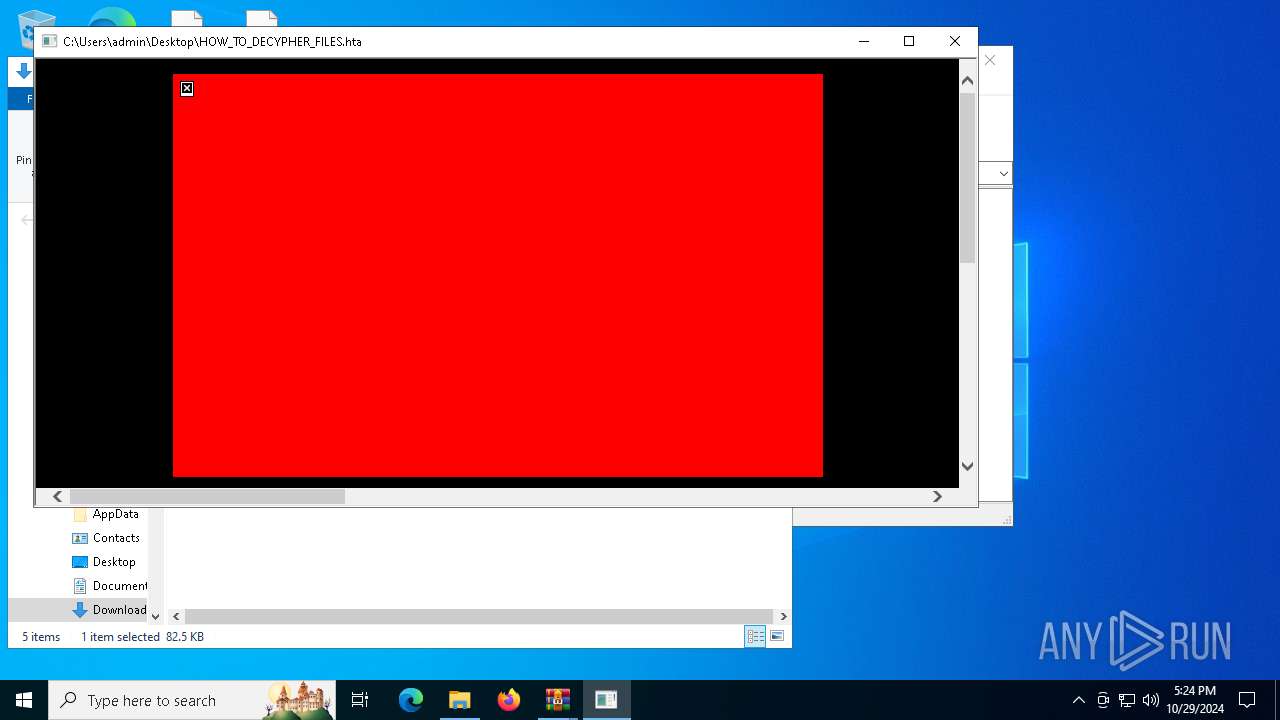1280x720 pixels.
Task: Click the HTA application taskbar button
Action: [x=606, y=700]
